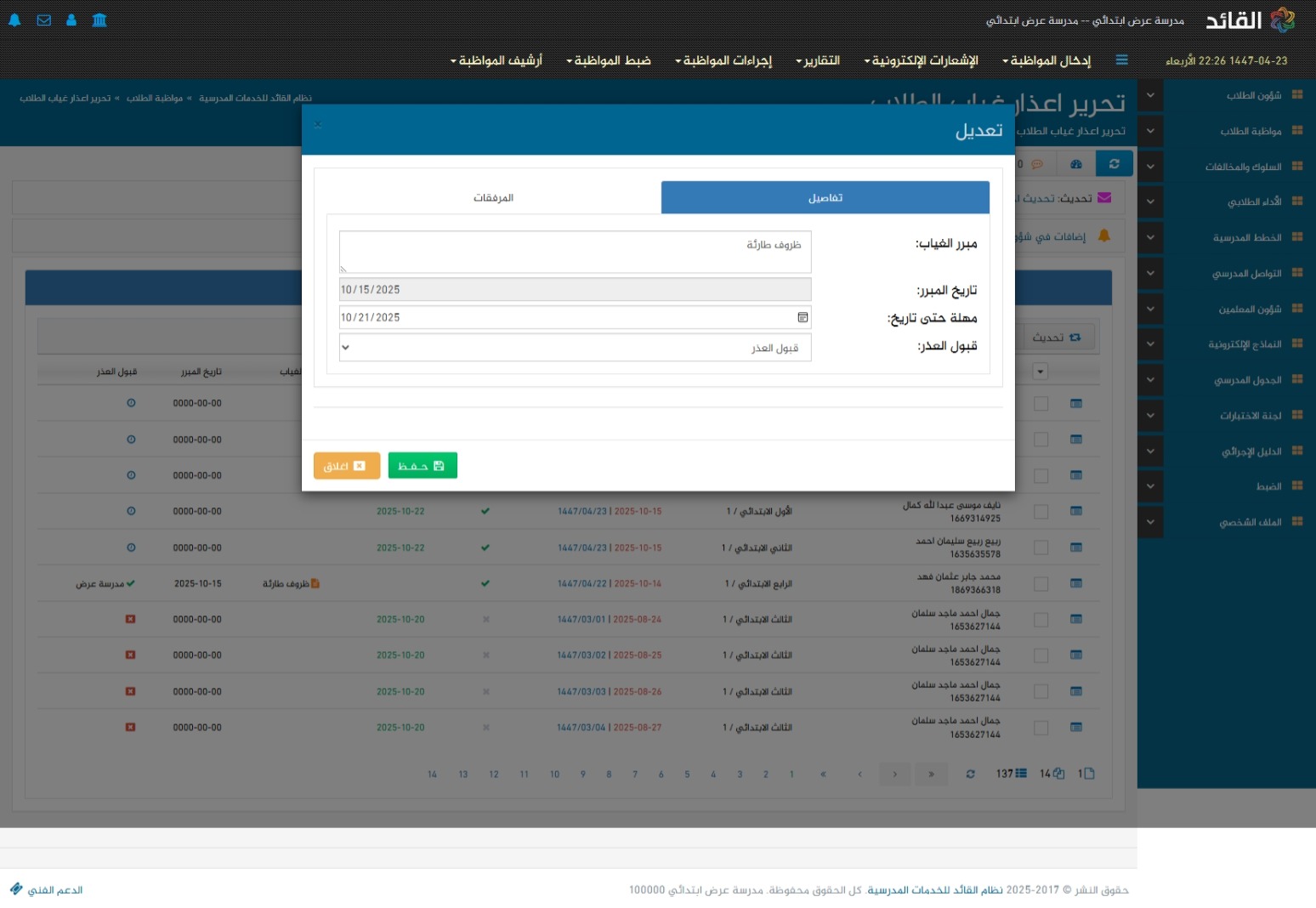Viewport: 1316px width, 908px height.
Task: Toggle the hamburger menu icon in the navigation bar
Action: [1121, 60]
